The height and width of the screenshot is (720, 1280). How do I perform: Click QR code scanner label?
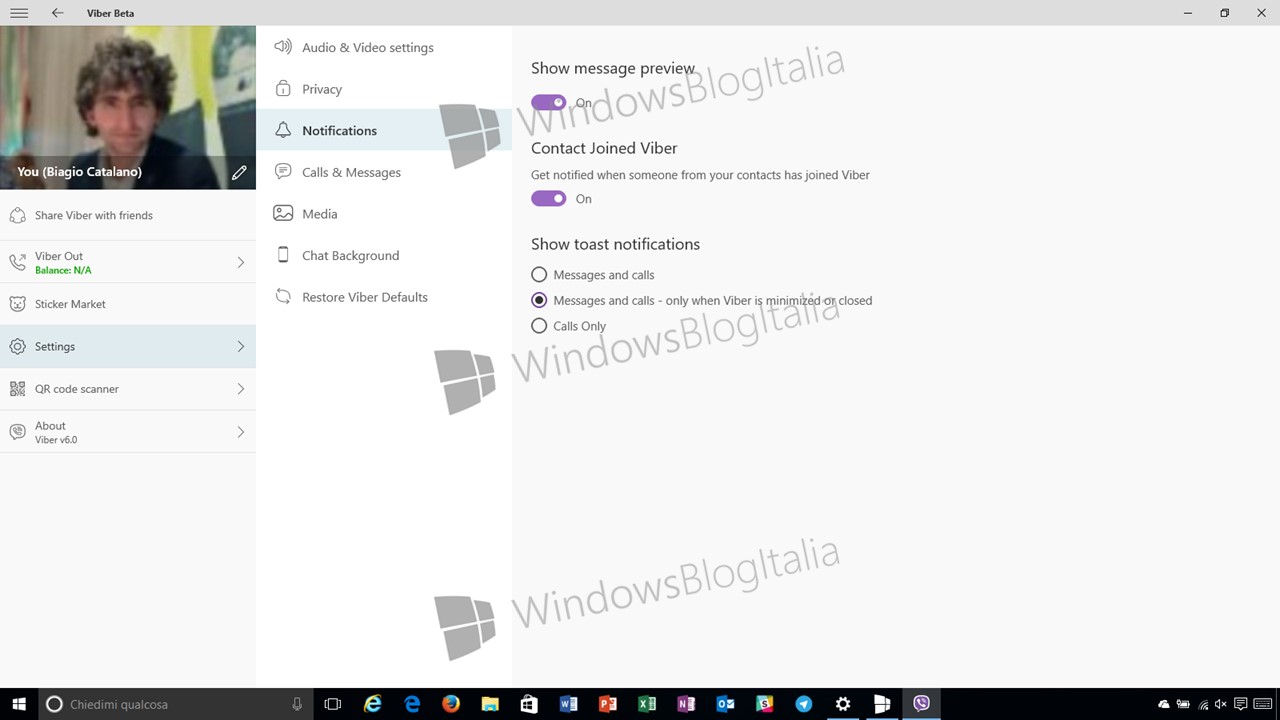pos(77,389)
